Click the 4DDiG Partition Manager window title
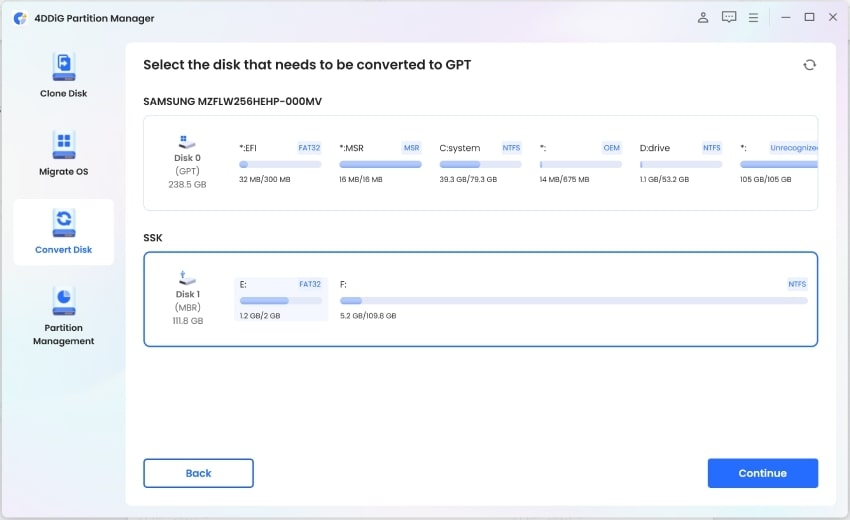Image resolution: width=850 pixels, height=520 pixels. tap(94, 18)
